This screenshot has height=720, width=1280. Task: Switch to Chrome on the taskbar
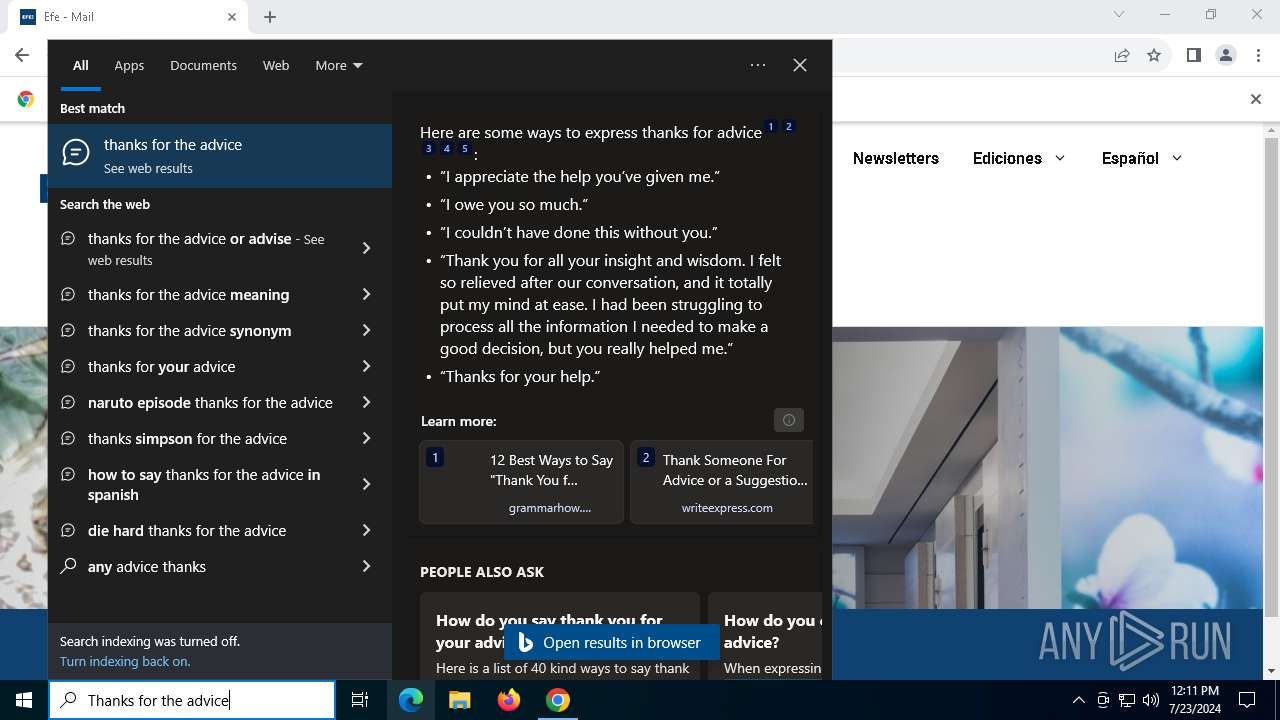[x=558, y=700]
